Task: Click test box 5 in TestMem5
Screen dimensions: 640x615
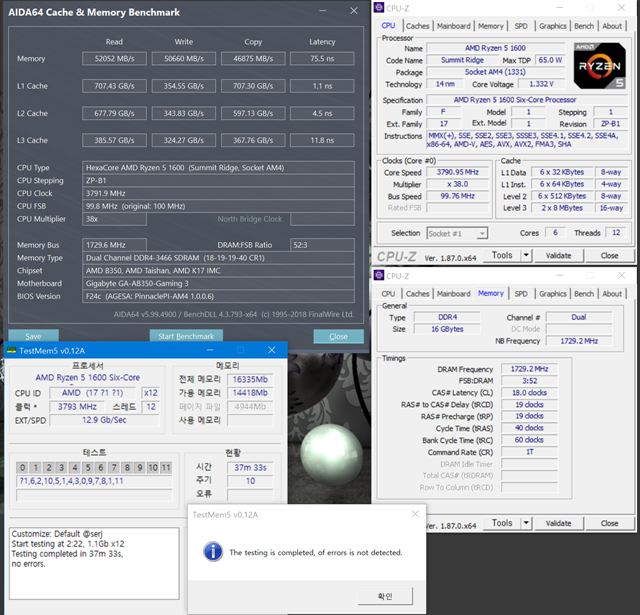Action: [88, 468]
